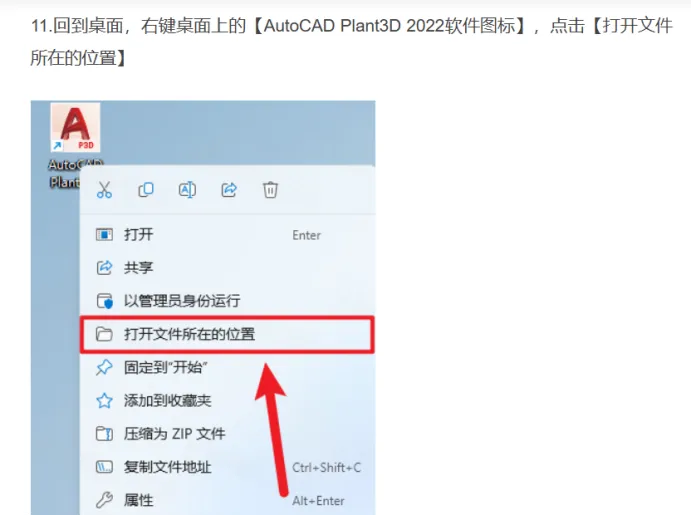This screenshot has width=692, height=516.
Task: Choose 添加到收藏夹 menu entry
Action: point(227,400)
